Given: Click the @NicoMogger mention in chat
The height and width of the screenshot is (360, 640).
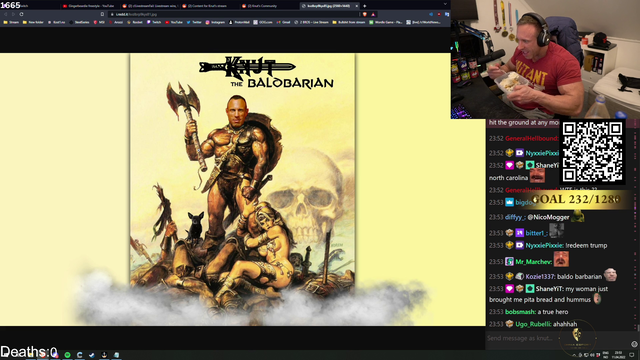Looking at the screenshot, I should point(548,217).
